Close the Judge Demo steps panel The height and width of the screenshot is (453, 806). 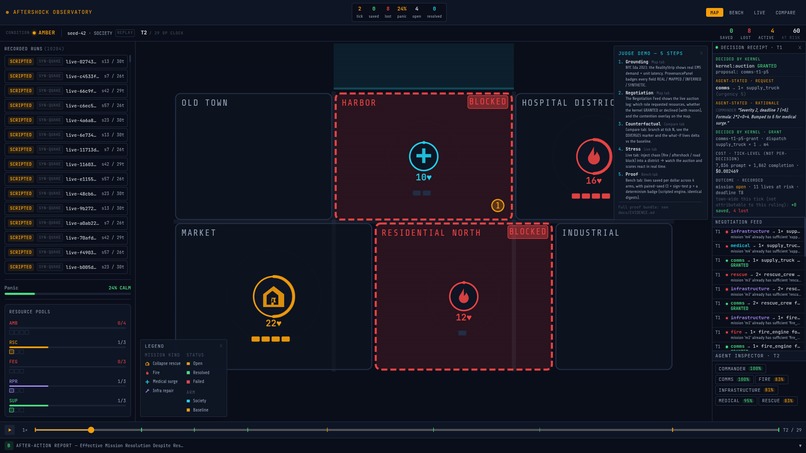(701, 53)
